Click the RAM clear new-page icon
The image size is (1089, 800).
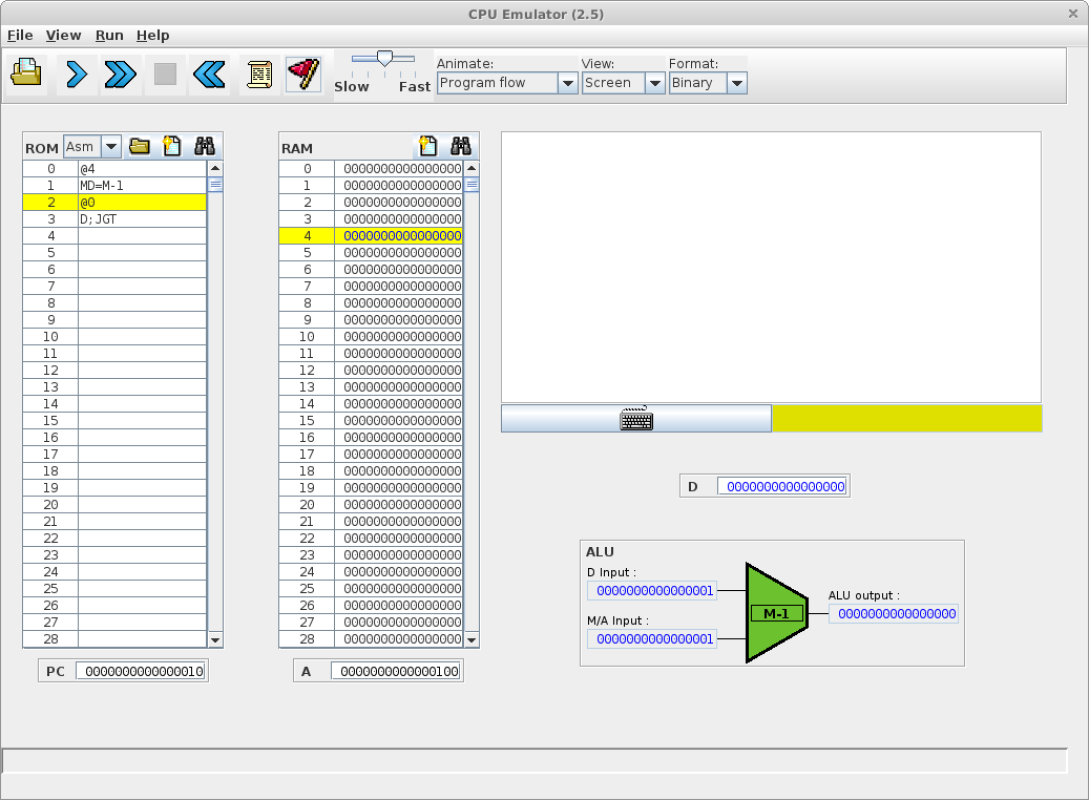click(x=428, y=146)
